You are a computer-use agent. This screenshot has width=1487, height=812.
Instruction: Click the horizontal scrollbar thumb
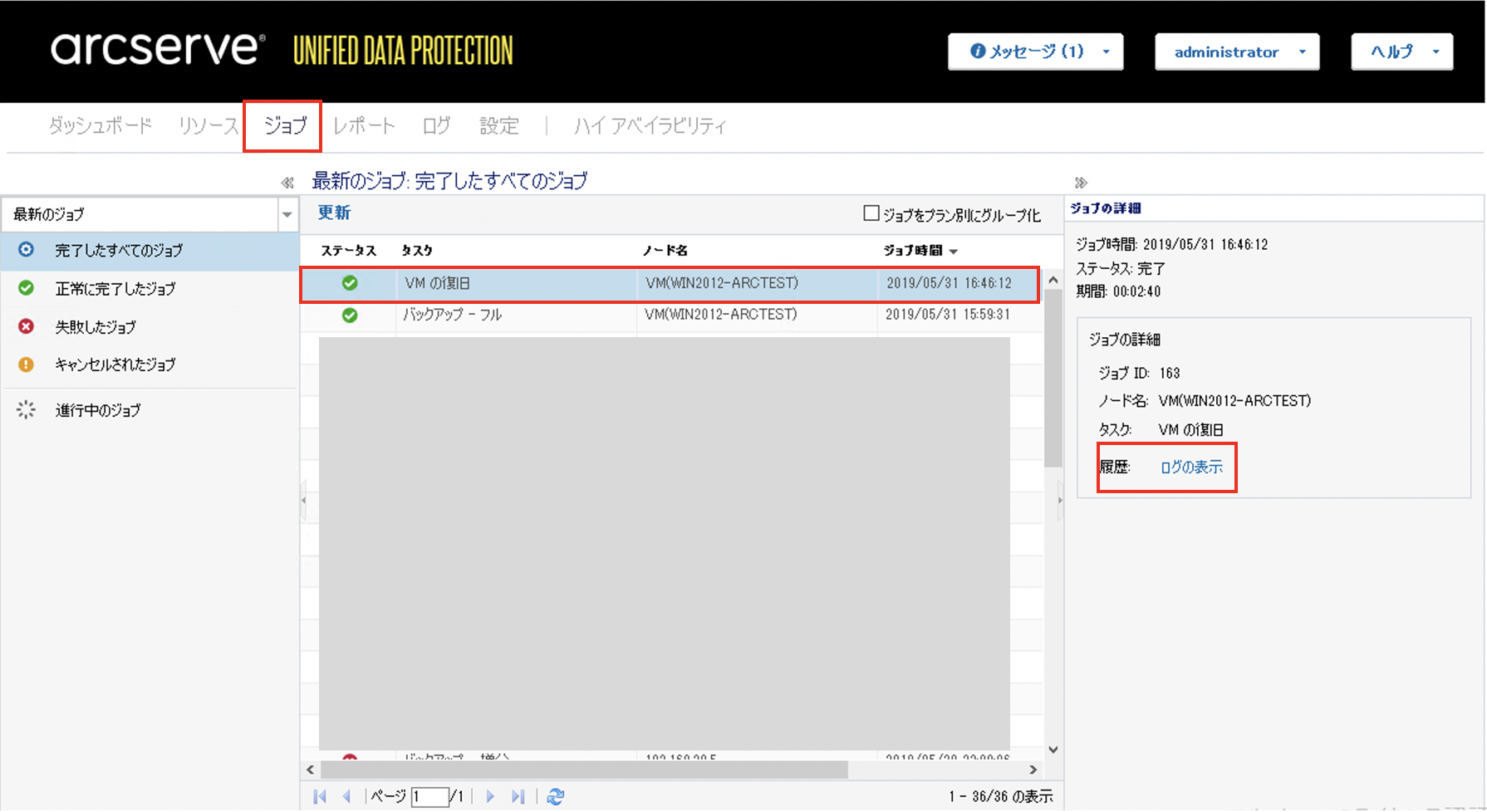click(x=584, y=770)
